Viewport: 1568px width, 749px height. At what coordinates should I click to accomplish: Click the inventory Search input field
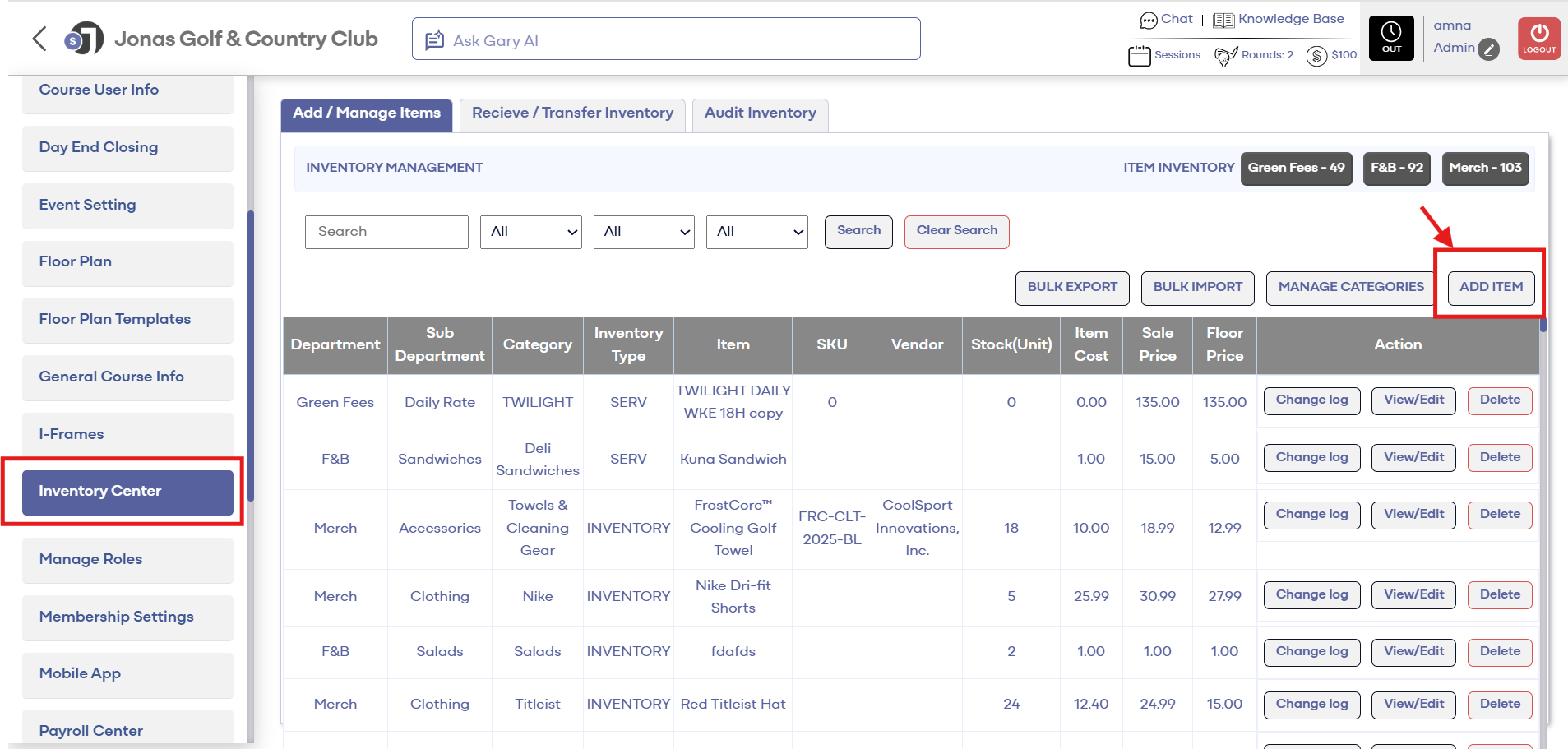[x=386, y=232]
